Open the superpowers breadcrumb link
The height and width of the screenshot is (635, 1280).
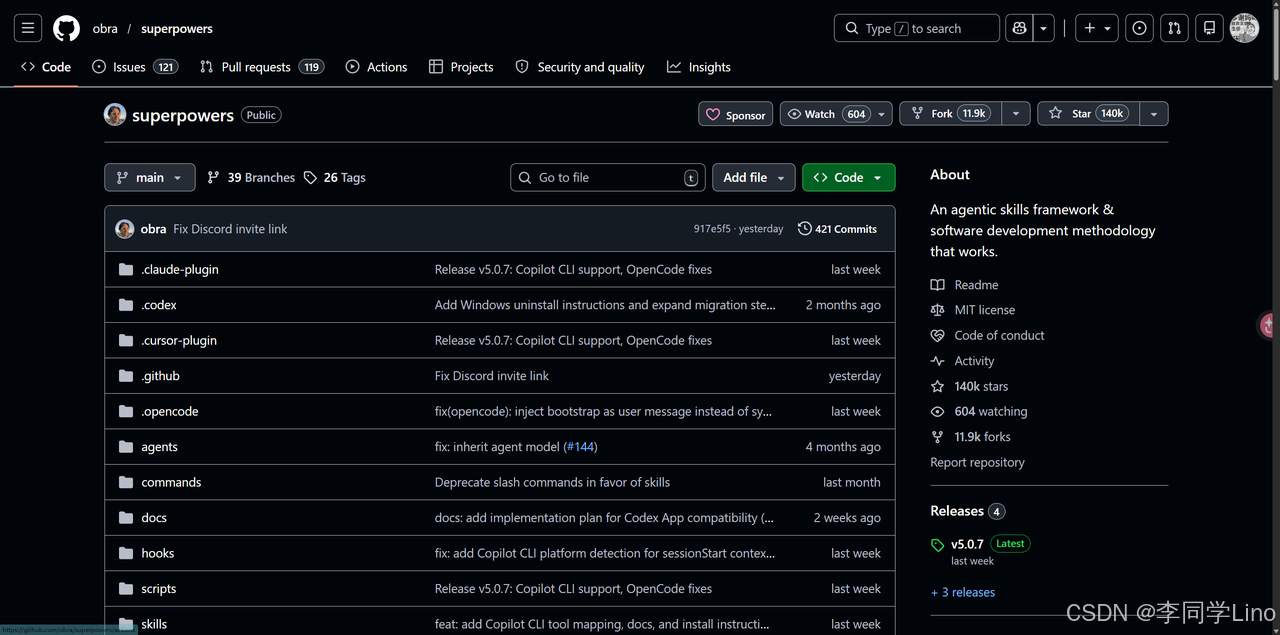point(177,29)
